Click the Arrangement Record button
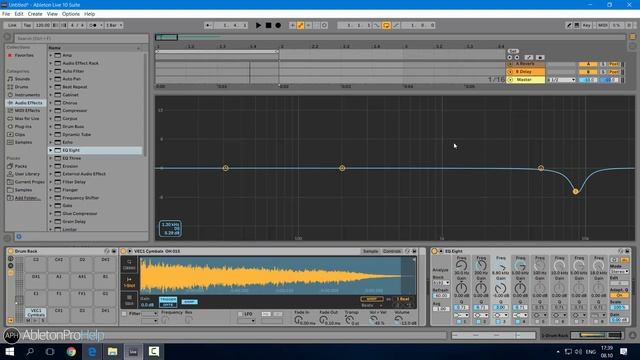The width and height of the screenshot is (640, 360). tap(278, 25)
